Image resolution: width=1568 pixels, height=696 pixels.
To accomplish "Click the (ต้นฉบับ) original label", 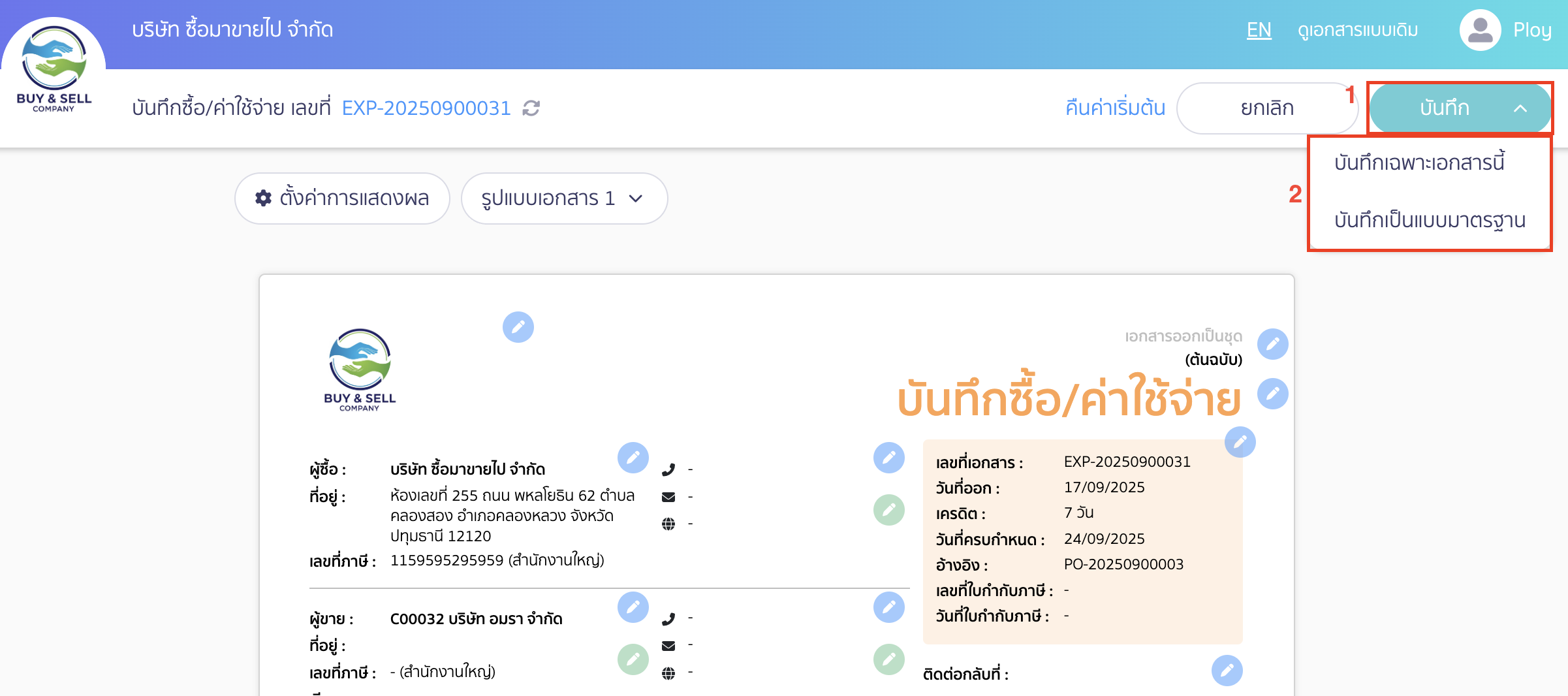I will coord(1214,359).
